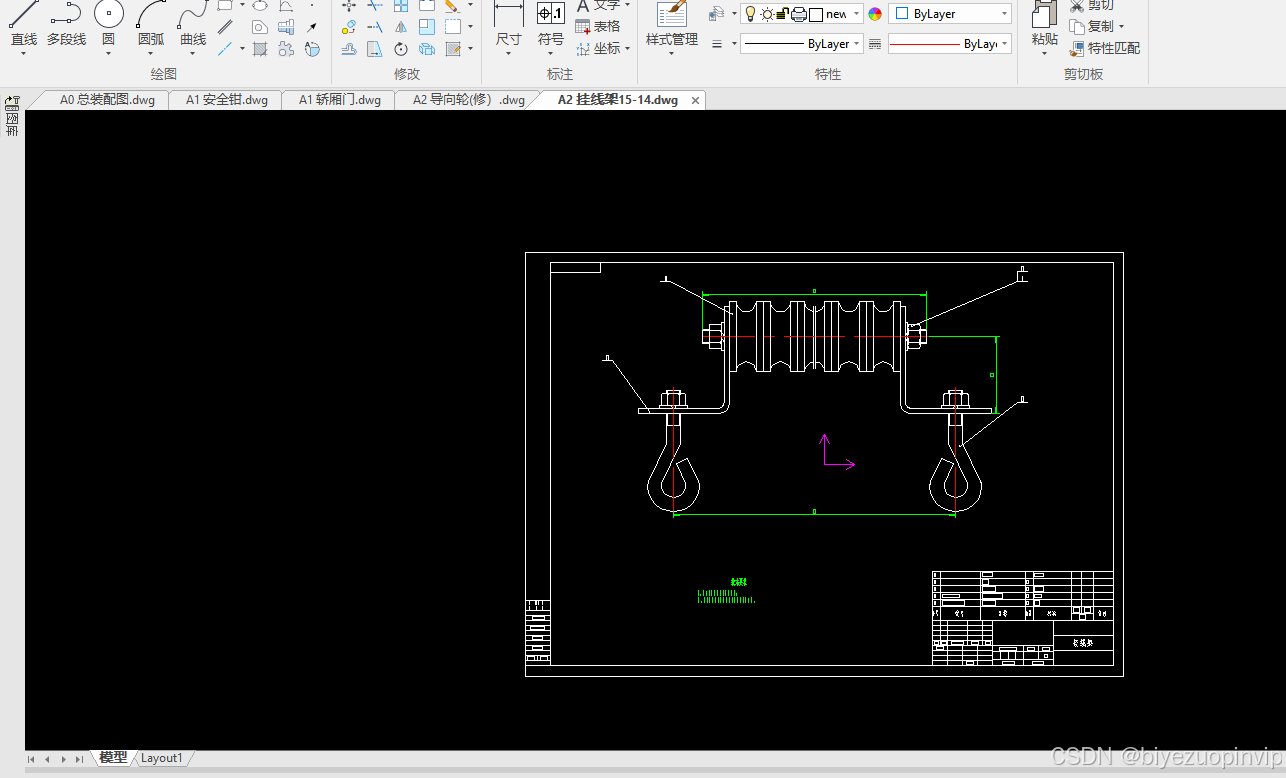Image resolution: width=1286 pixels, height=778 pixels.
Task: Click the 文字 text button
Action: (598, 6)
